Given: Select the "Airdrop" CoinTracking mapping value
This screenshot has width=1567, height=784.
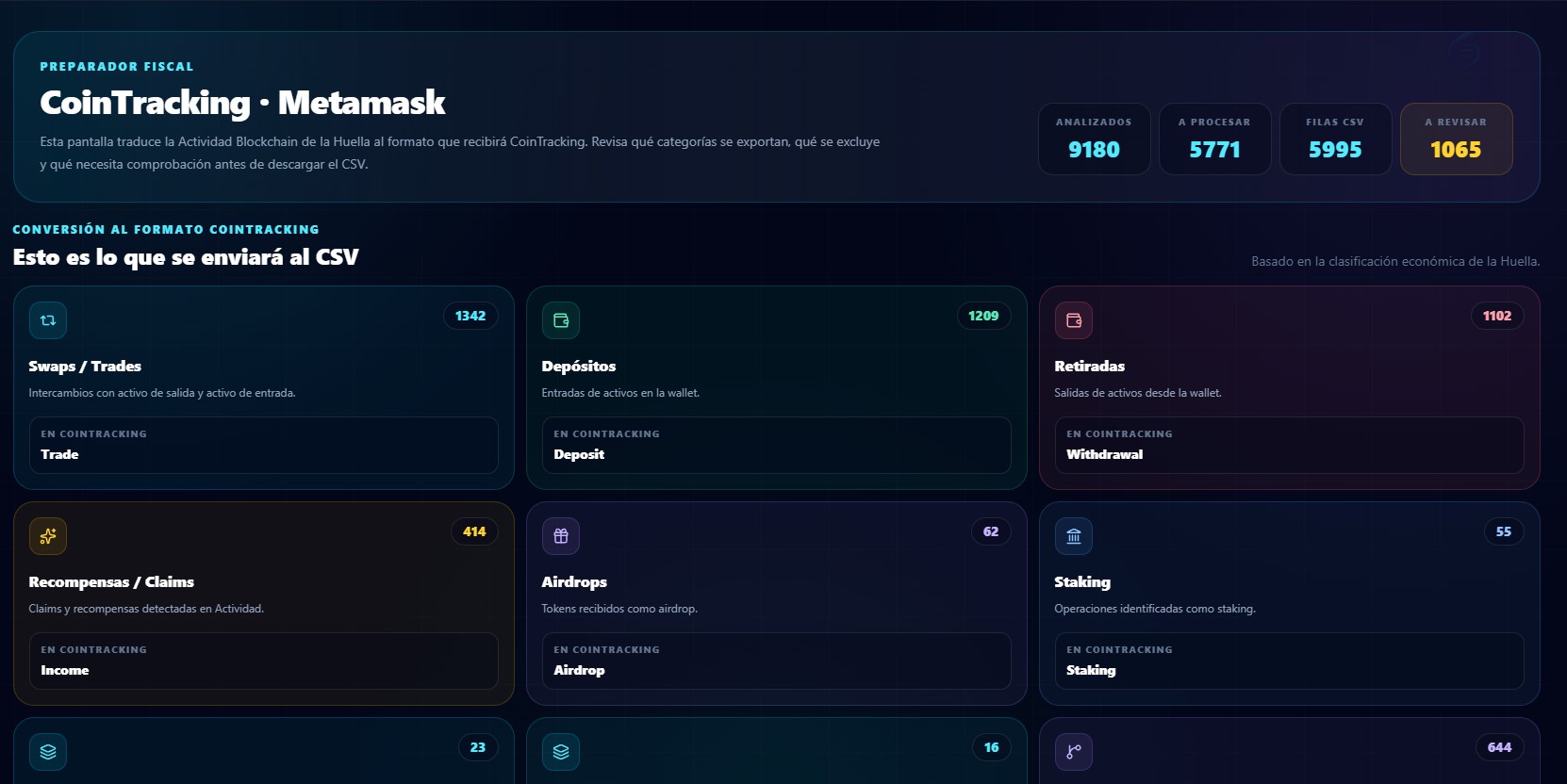Looking at the screenshot, I should (579, 670).
